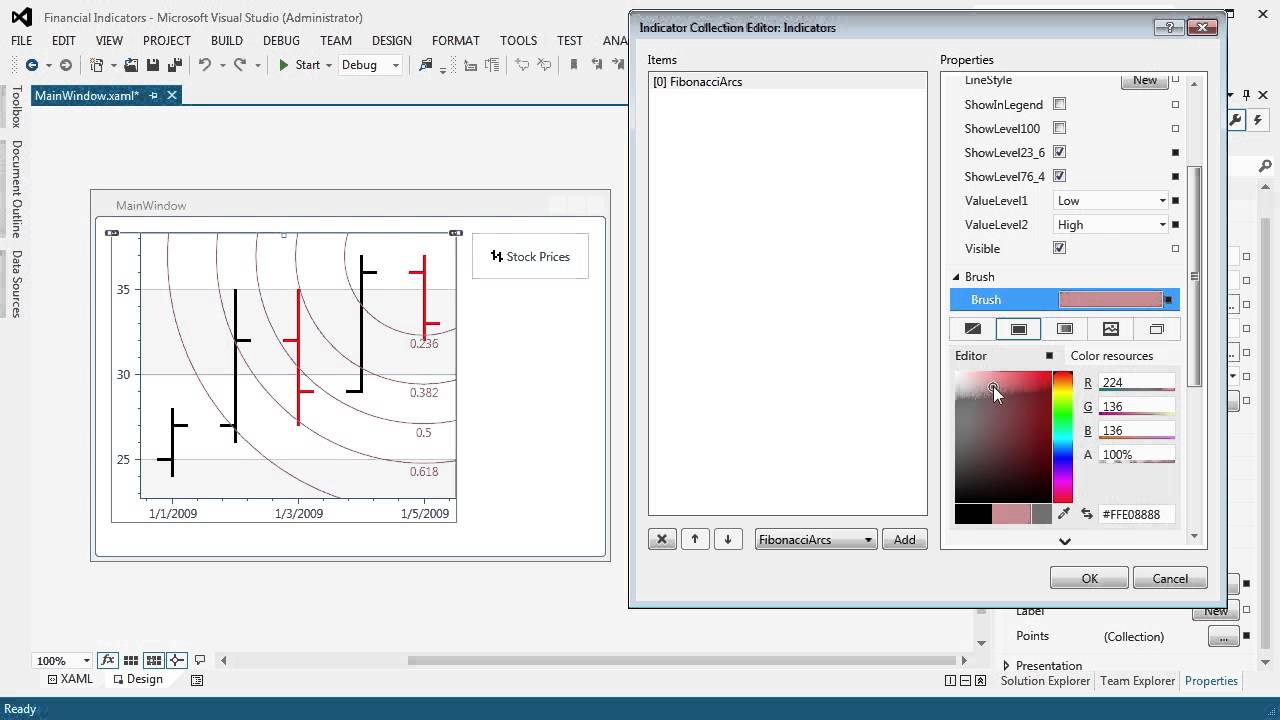Click the Save toolbar icon
This screenshot has height=720, width=1280.
tap(153, 65)
